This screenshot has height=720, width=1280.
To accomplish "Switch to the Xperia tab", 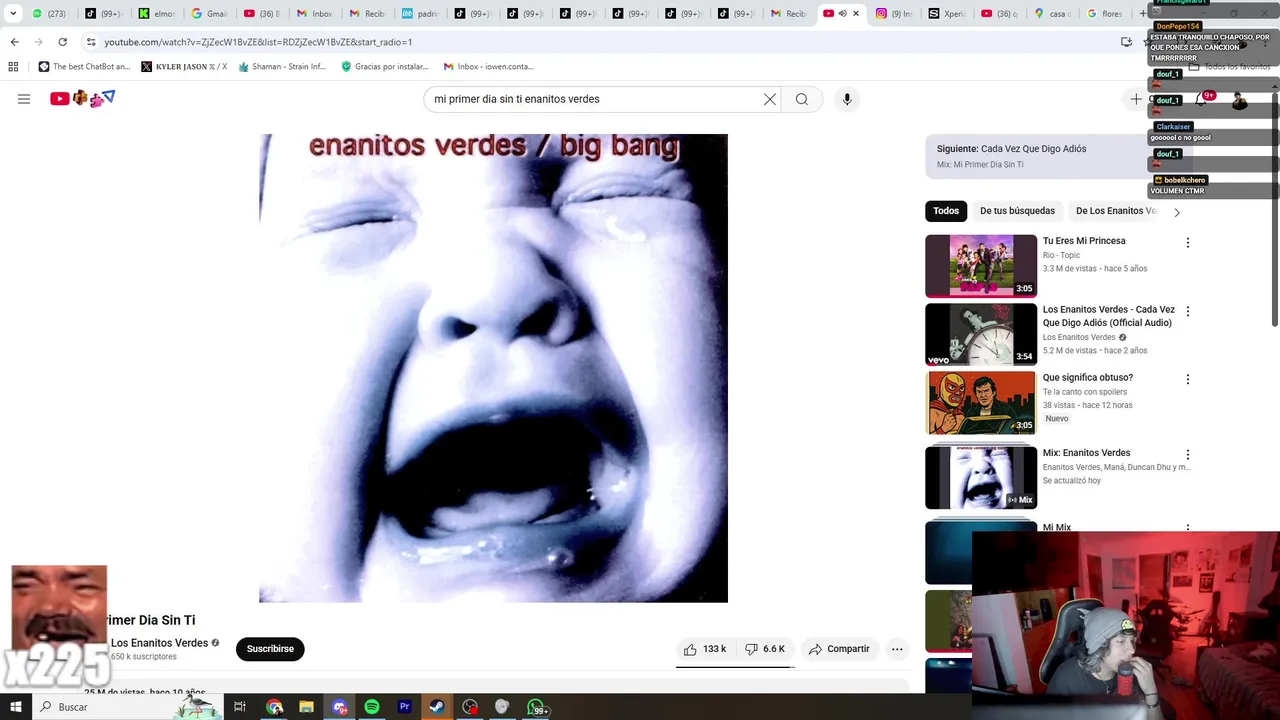I will click(946, 13).
